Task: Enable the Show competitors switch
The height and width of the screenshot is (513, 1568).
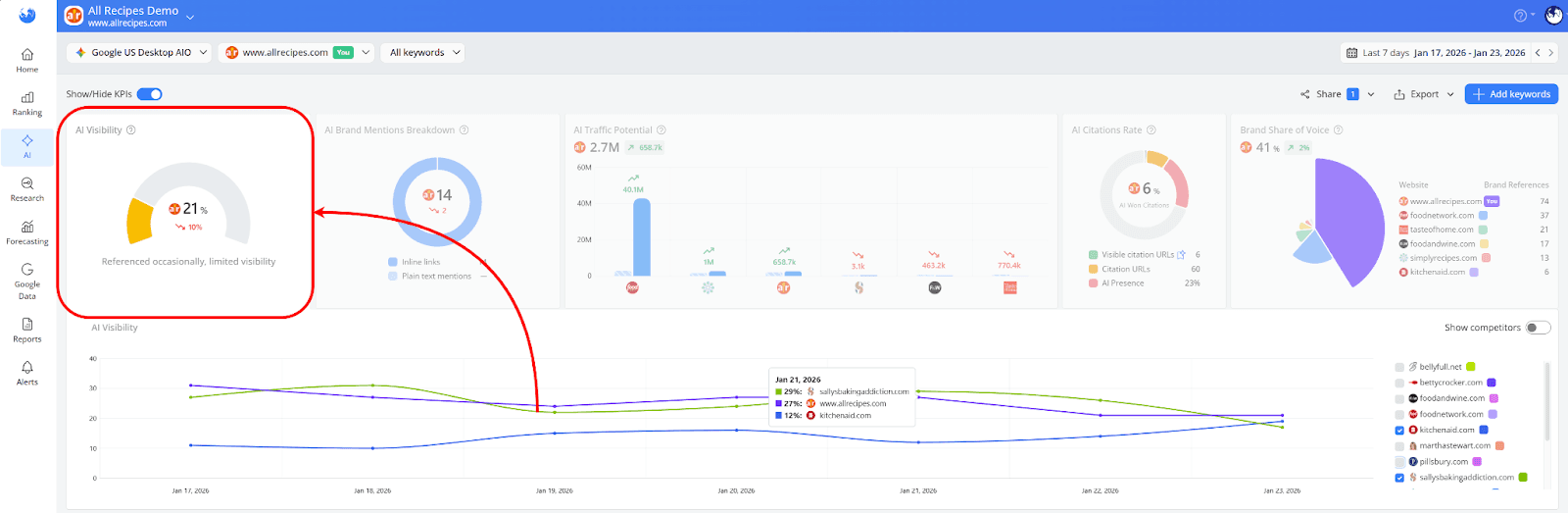Action: (1539, 328)
